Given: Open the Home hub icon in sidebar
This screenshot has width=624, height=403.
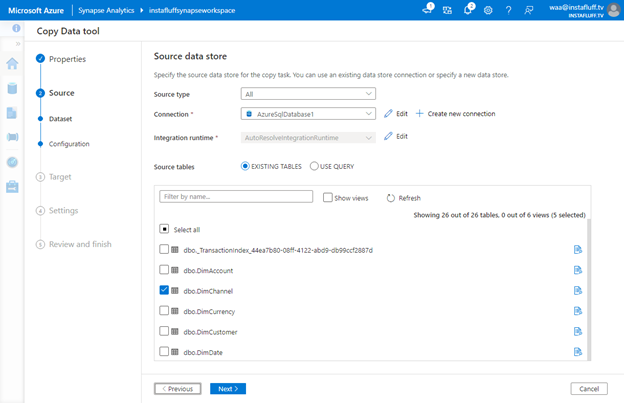Looking at the screenshot, I should tap(12, 64).
